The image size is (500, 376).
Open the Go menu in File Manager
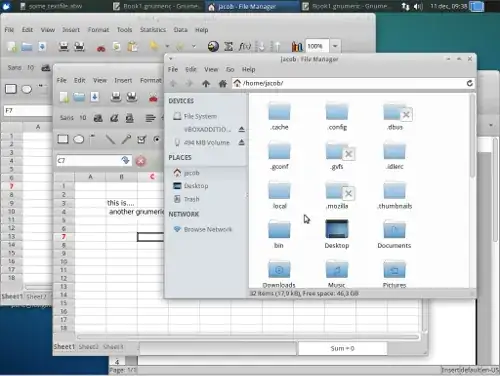tap(230, 69)
